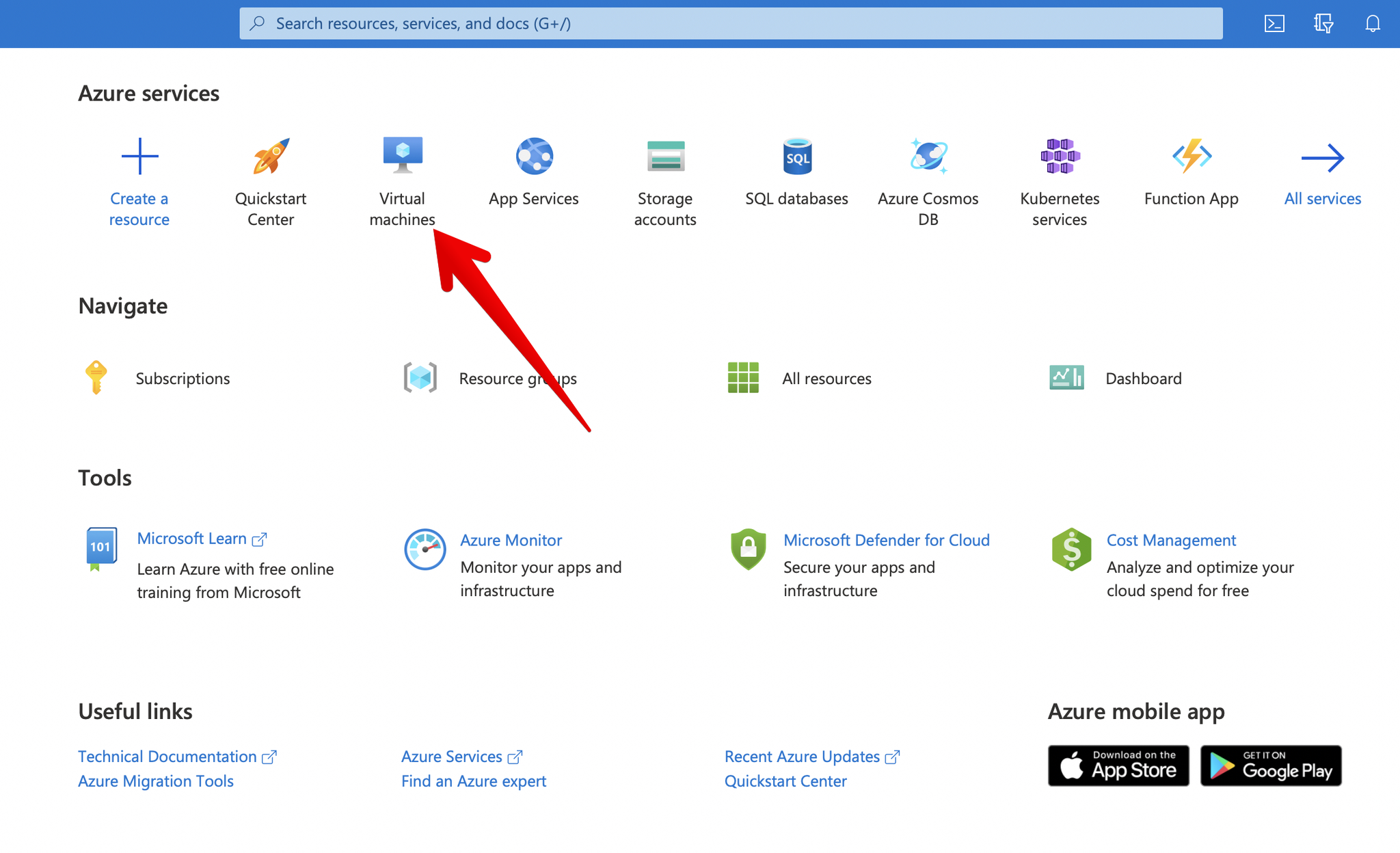Select the All resources navigate label
Image resolution: width=1400 pixels, height=853 pixels.
[826, 379]
